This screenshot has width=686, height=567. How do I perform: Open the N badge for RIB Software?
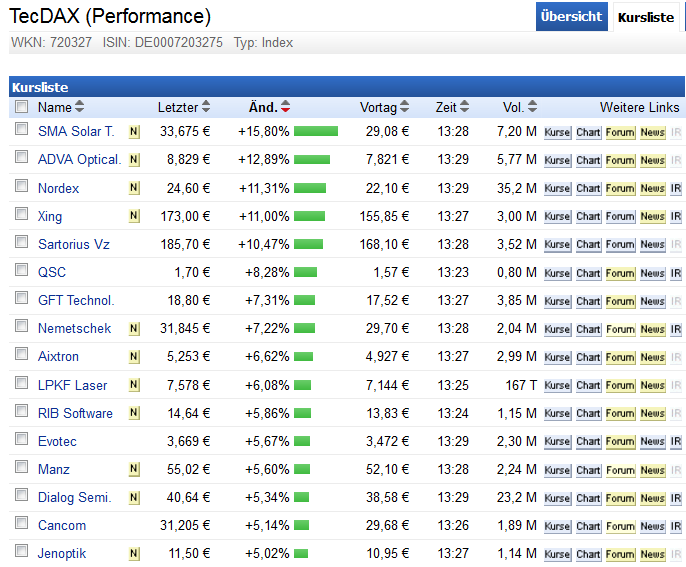point(134,413)
